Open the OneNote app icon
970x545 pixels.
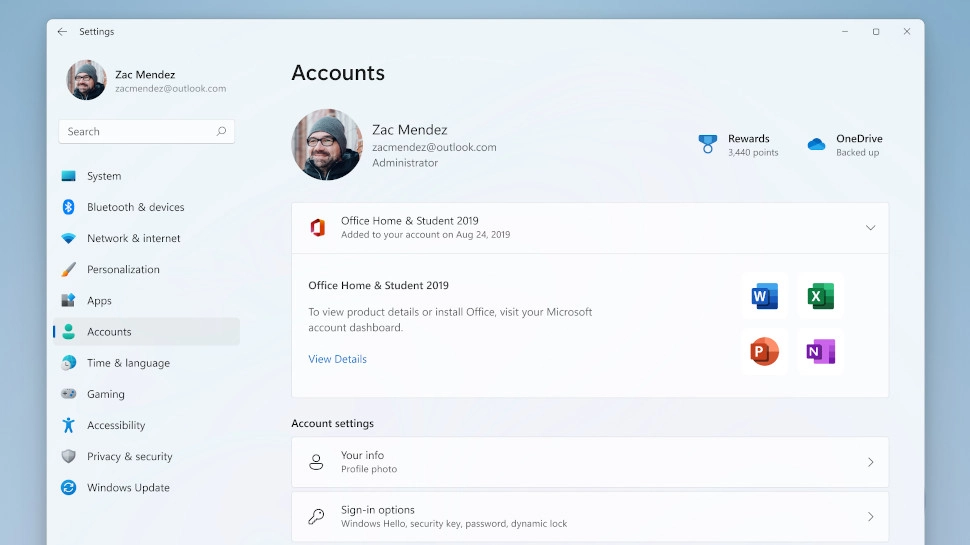coord(820,351)
